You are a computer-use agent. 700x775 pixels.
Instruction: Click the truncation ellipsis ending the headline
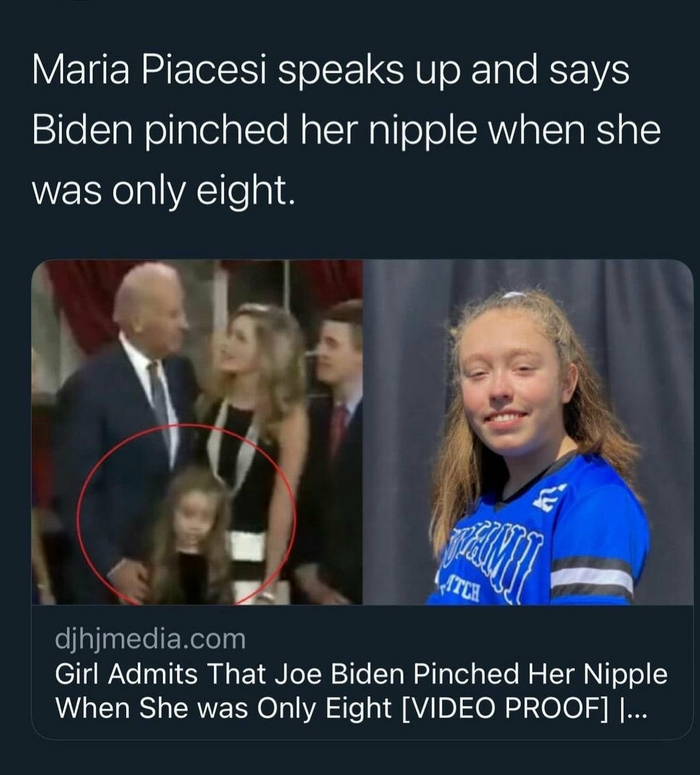click(636, 709)
